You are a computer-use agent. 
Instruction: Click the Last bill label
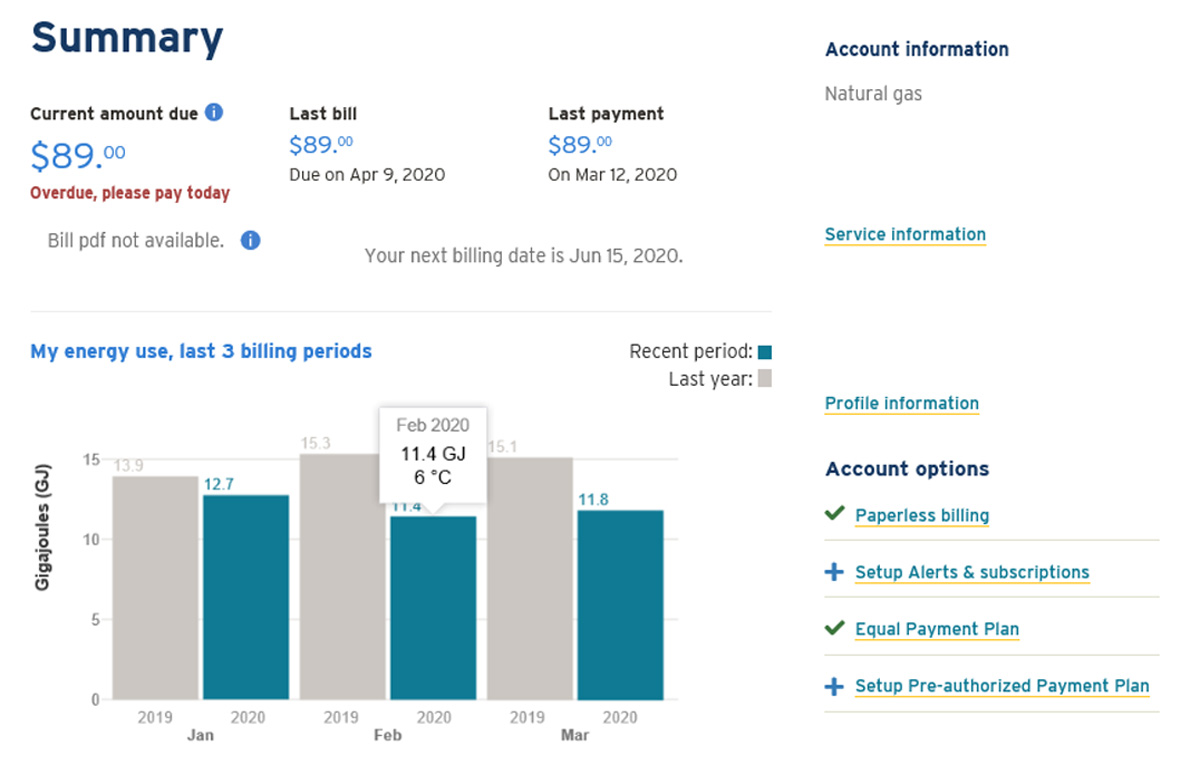pyautogui.click(x=323, y=114)
